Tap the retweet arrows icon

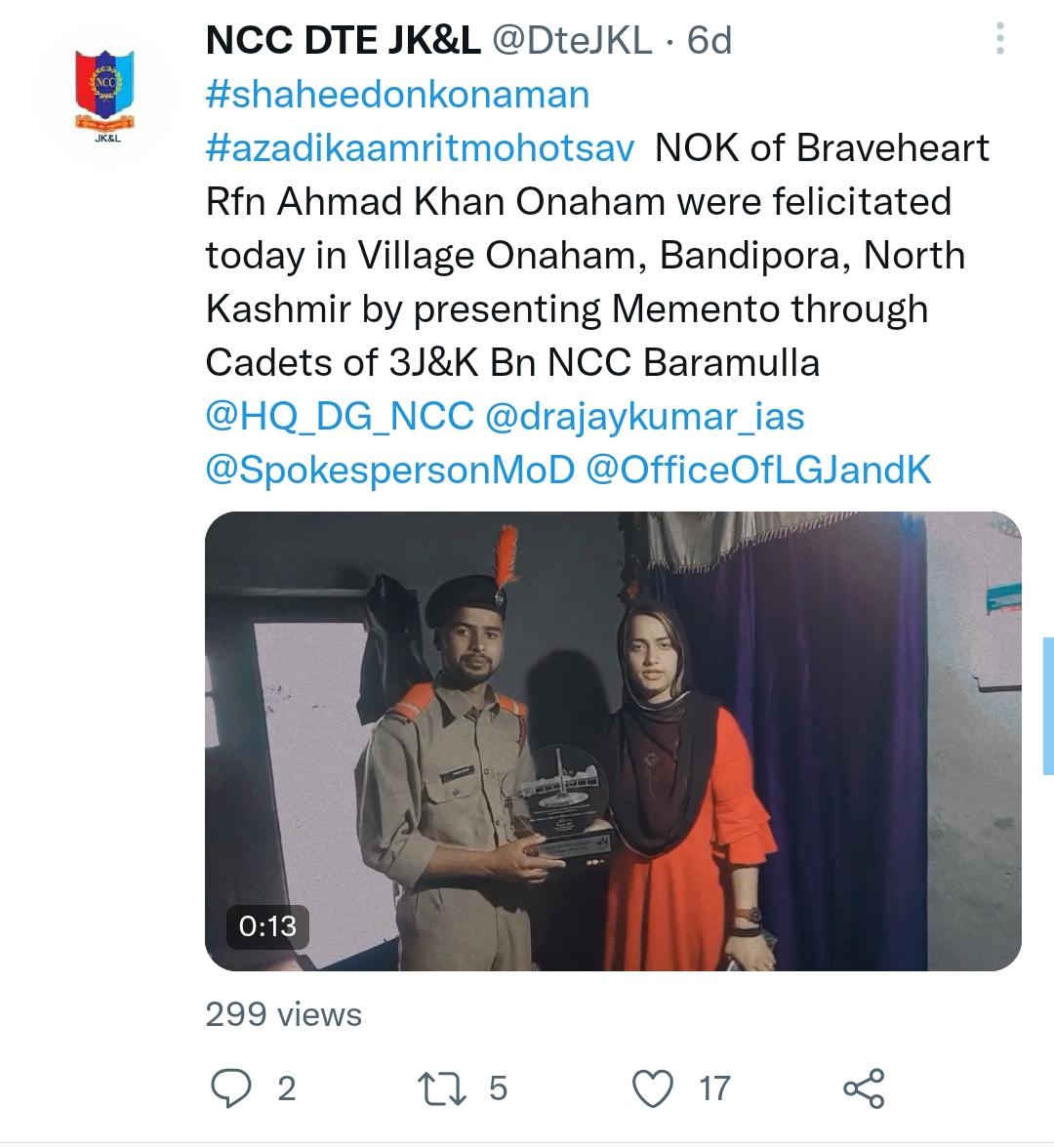click(x=441, y=1087)
